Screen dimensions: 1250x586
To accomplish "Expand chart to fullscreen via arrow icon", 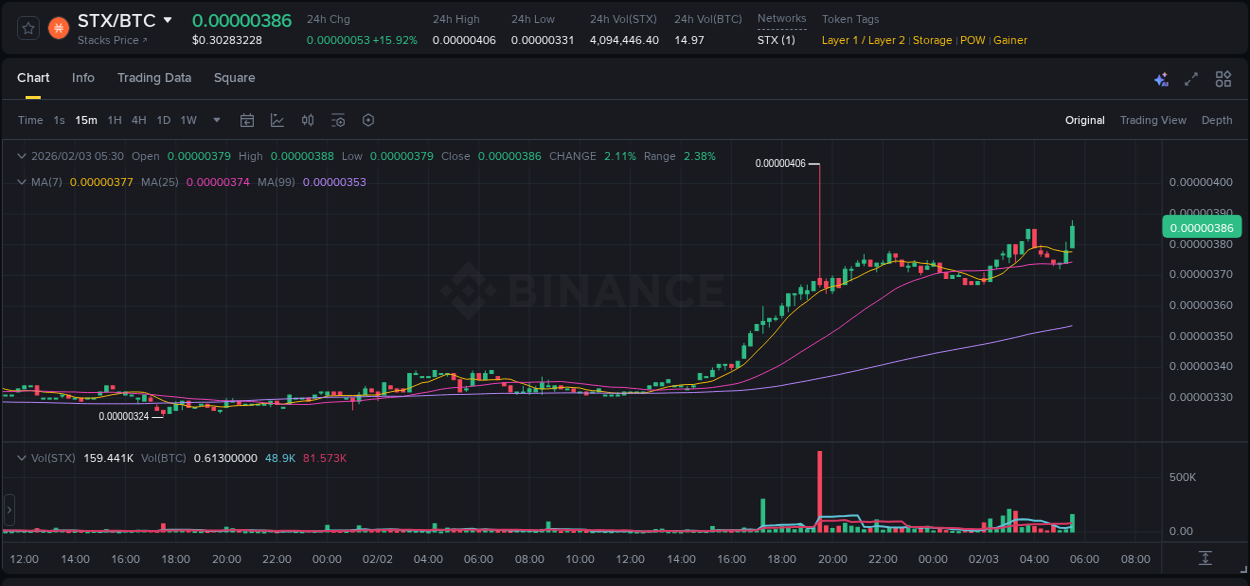I will [1190, 78].
